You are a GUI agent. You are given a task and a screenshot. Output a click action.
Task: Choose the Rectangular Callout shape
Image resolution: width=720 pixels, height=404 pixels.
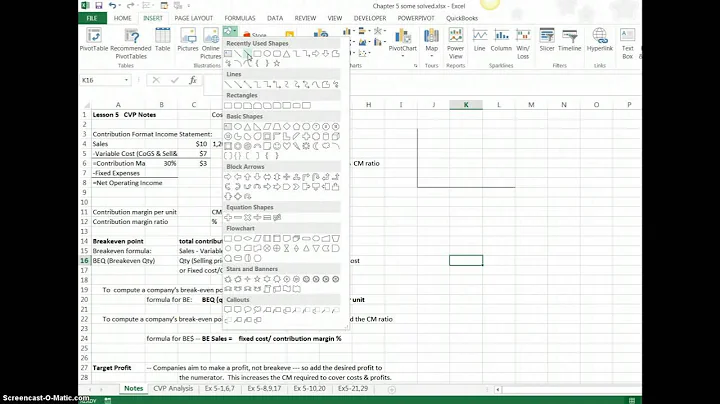pyautogui.click(x=228, y=310)
